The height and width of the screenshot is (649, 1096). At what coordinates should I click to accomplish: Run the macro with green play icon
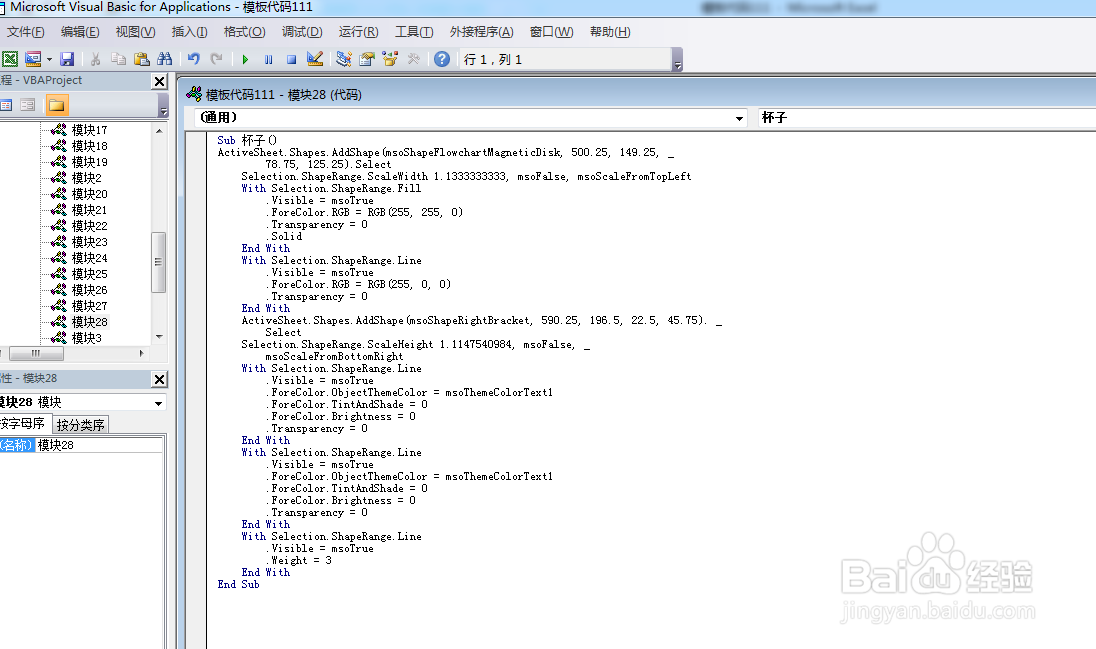(x=245, y=59)
